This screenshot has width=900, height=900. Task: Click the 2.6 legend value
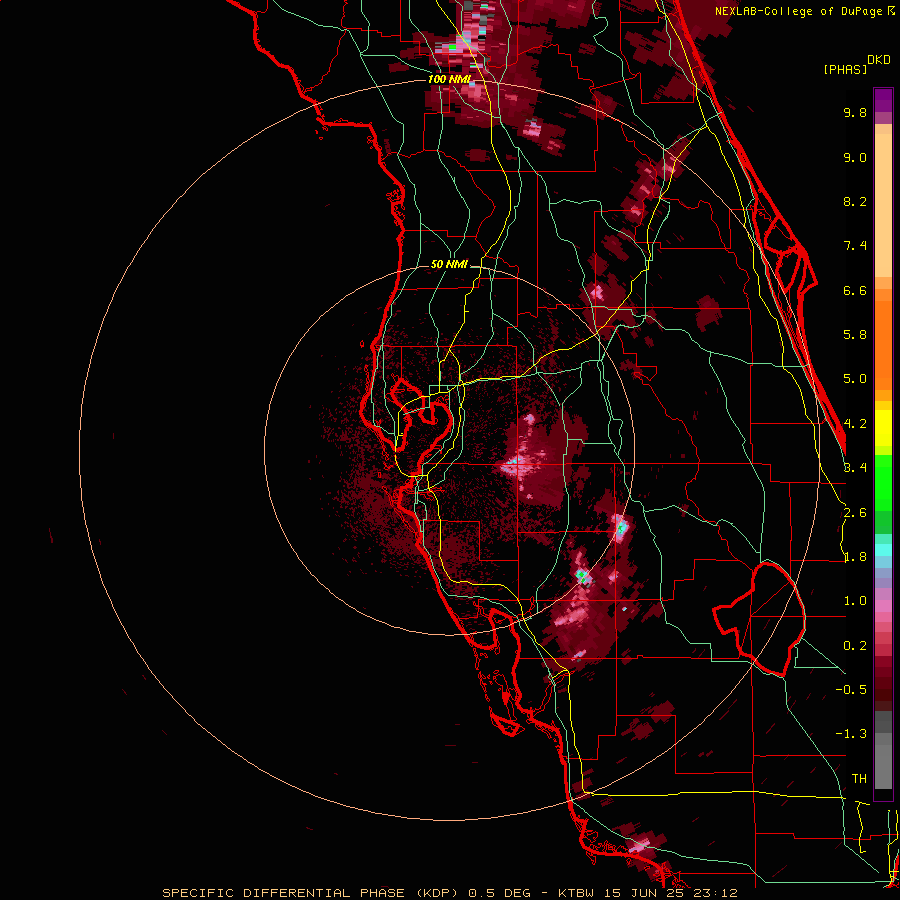[855, 513]
